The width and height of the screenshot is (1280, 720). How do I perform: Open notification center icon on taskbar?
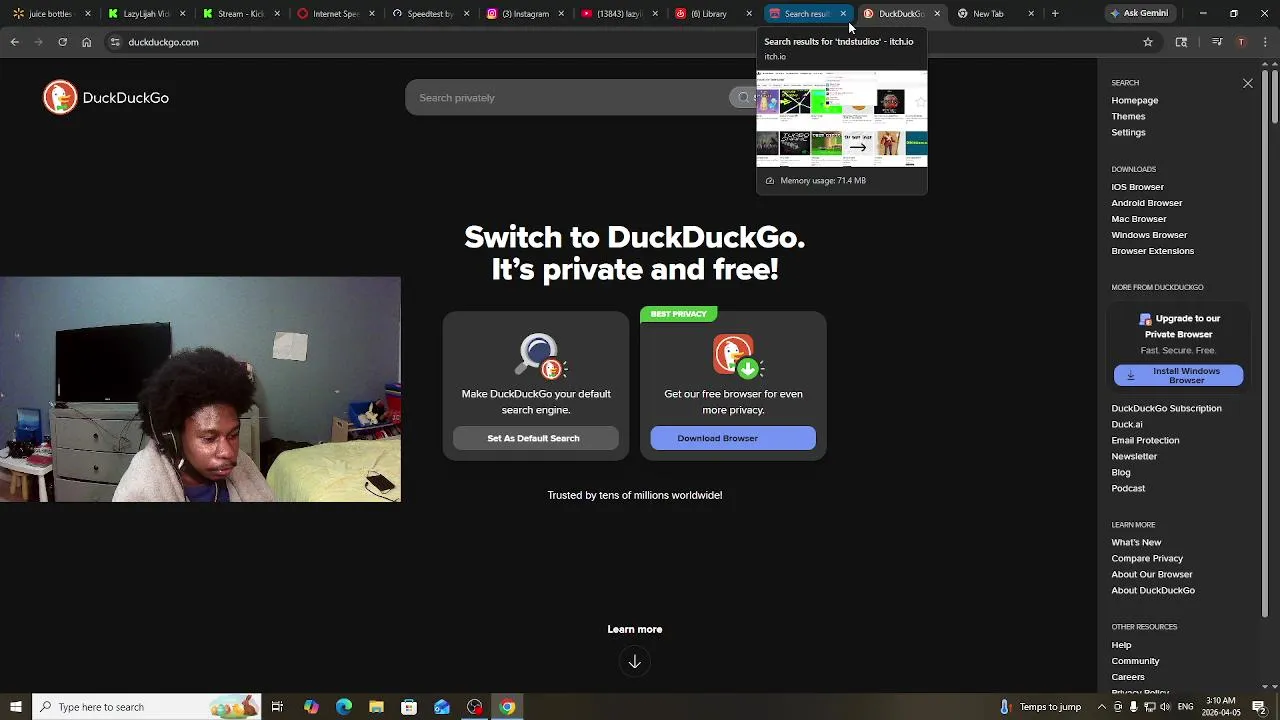coord(1259,707)
